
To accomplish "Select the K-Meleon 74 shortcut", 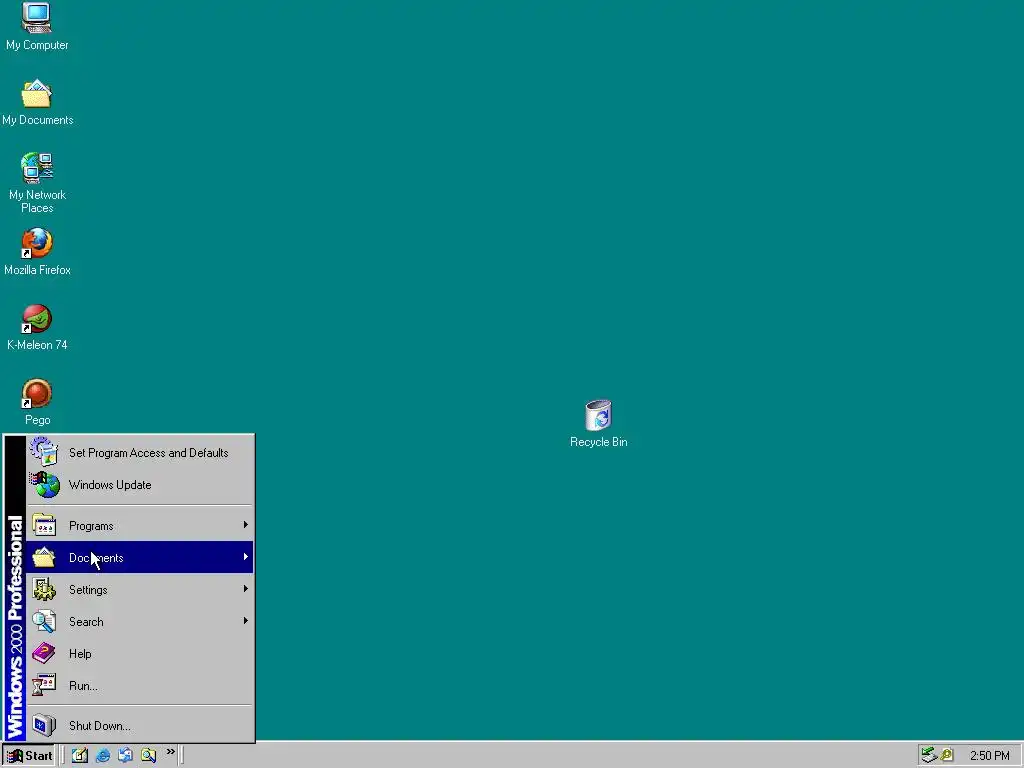I will [37, 327].
